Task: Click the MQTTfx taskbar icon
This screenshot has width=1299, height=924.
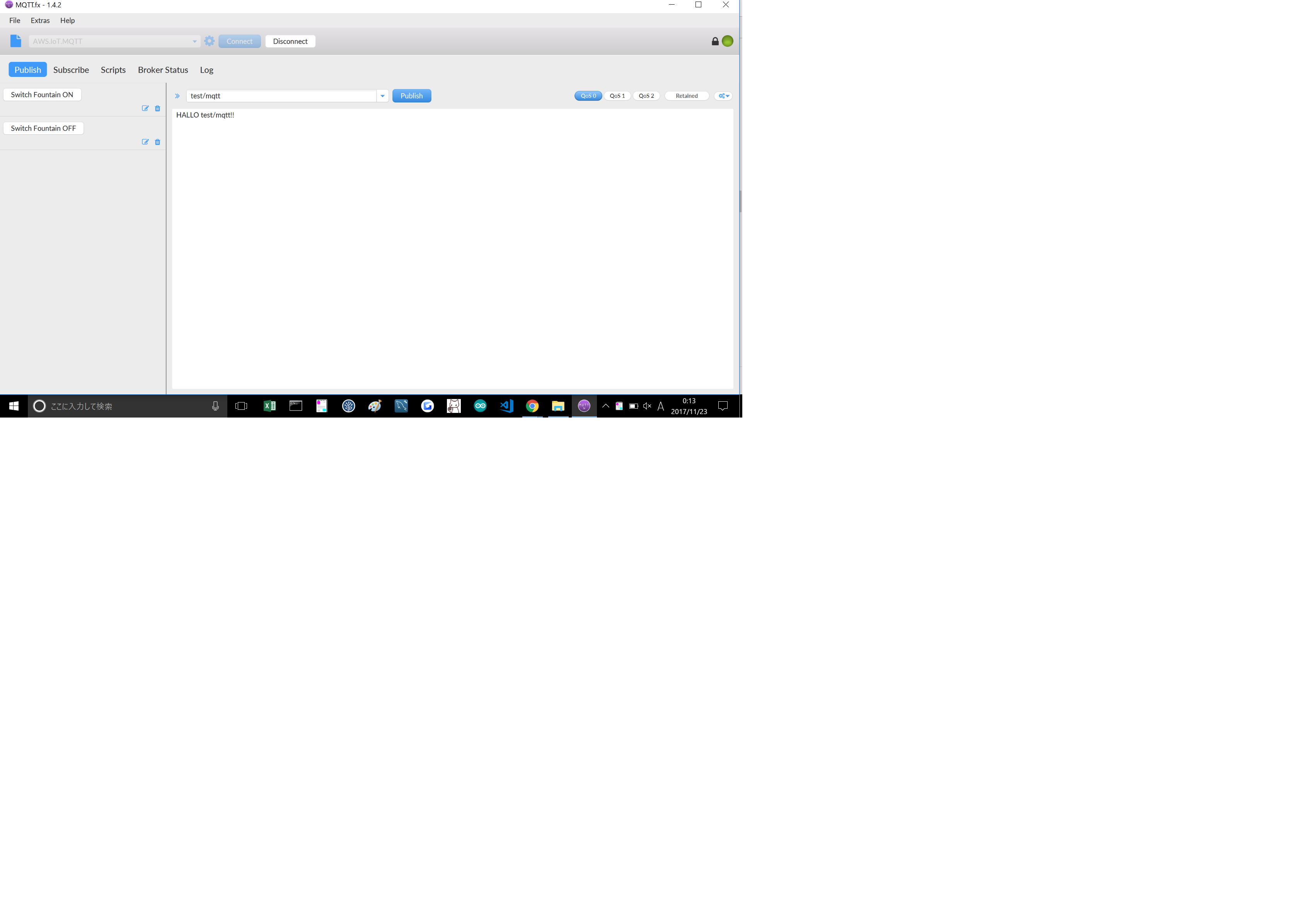Action: 584,405
